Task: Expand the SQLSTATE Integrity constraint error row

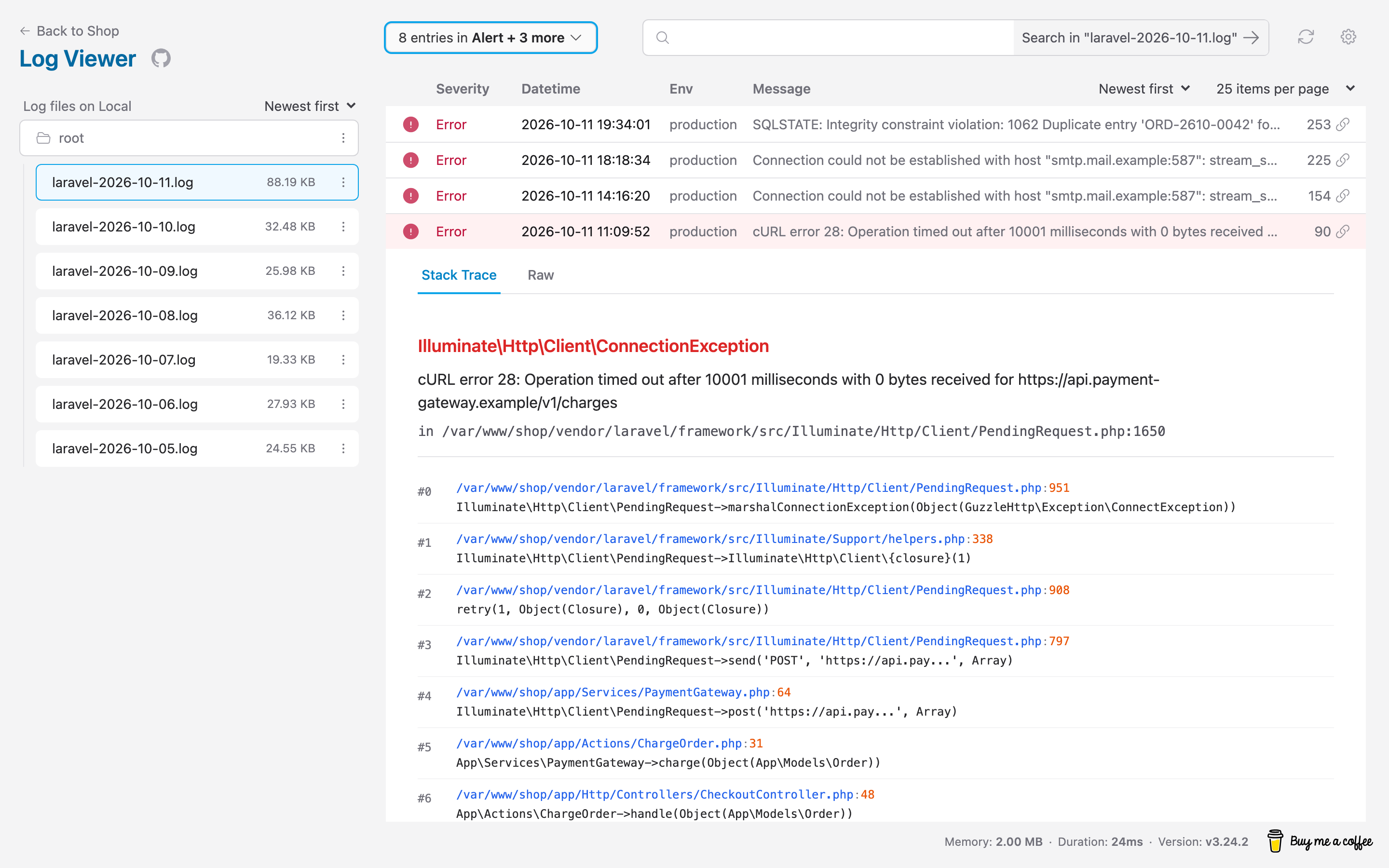Action: point(875,124)
